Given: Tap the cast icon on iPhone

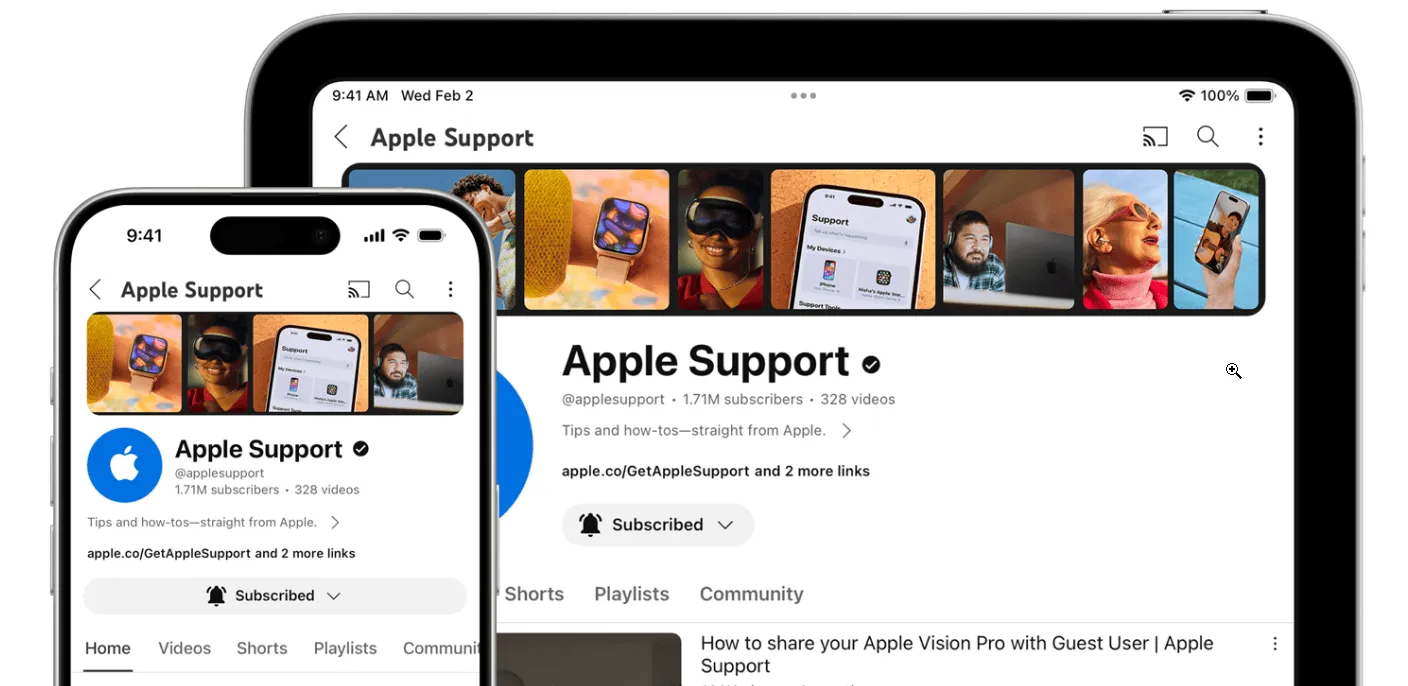Looking at the screenshot, I should 358,290.
